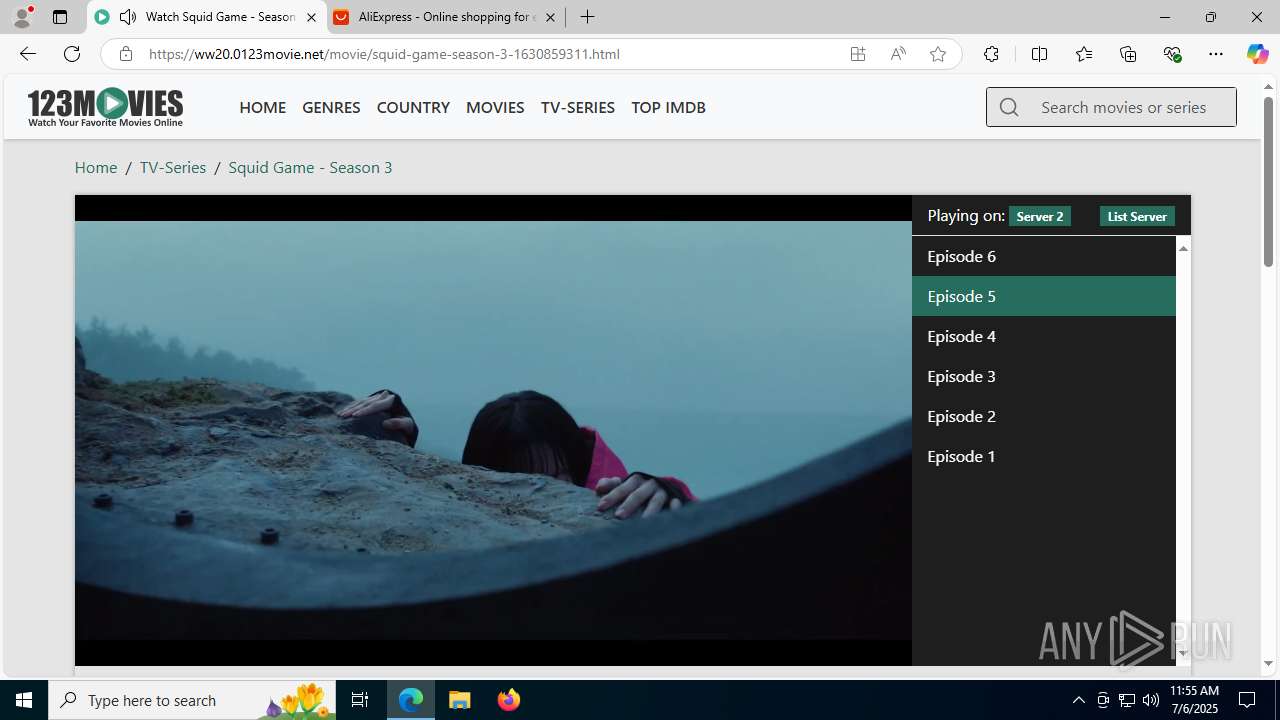1280x720 pixels.
Task: Select Episode 3
Action: point(1043,376)
